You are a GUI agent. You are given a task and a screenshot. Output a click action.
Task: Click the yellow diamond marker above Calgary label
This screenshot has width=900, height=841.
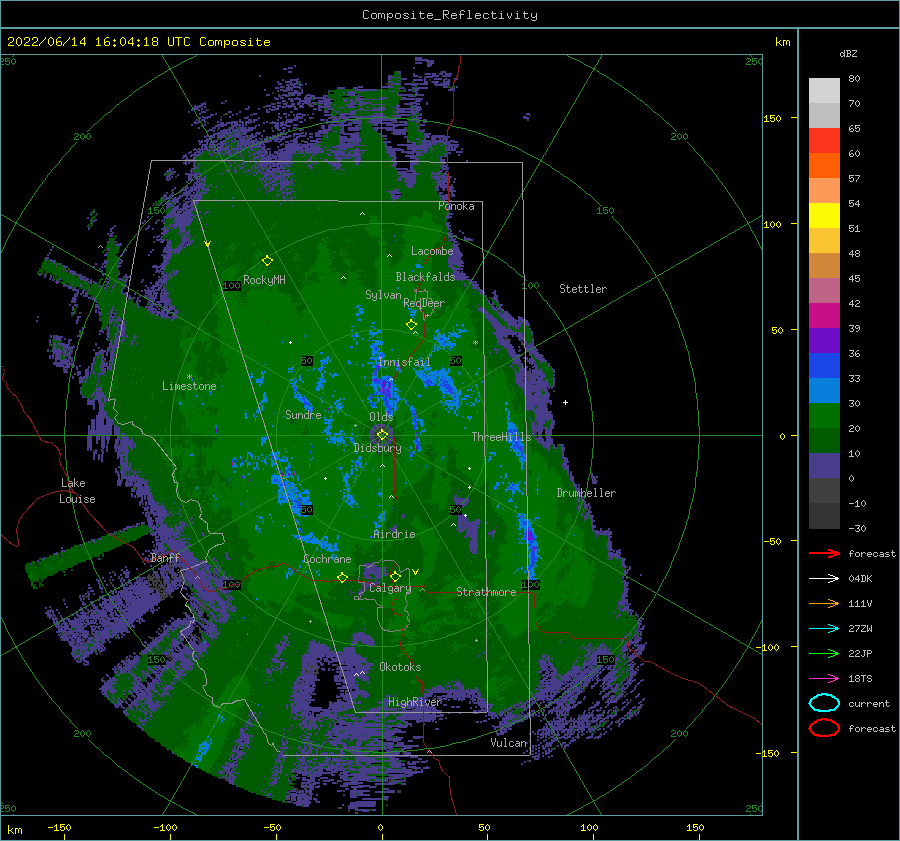point(395,576)
